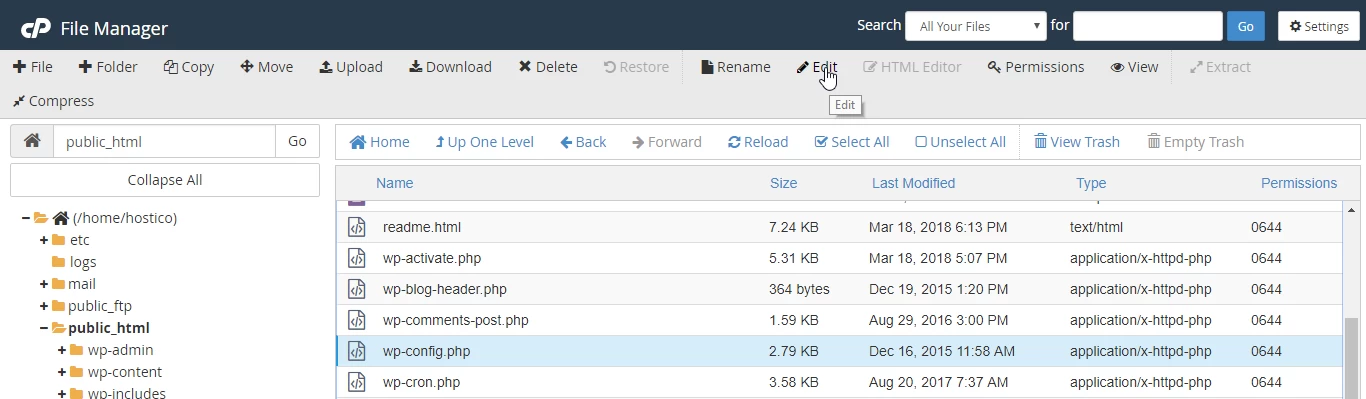Delete the selected file
Image resolution: width=1366 pixels, height=399 pixels.
click(x=548, y=67)
